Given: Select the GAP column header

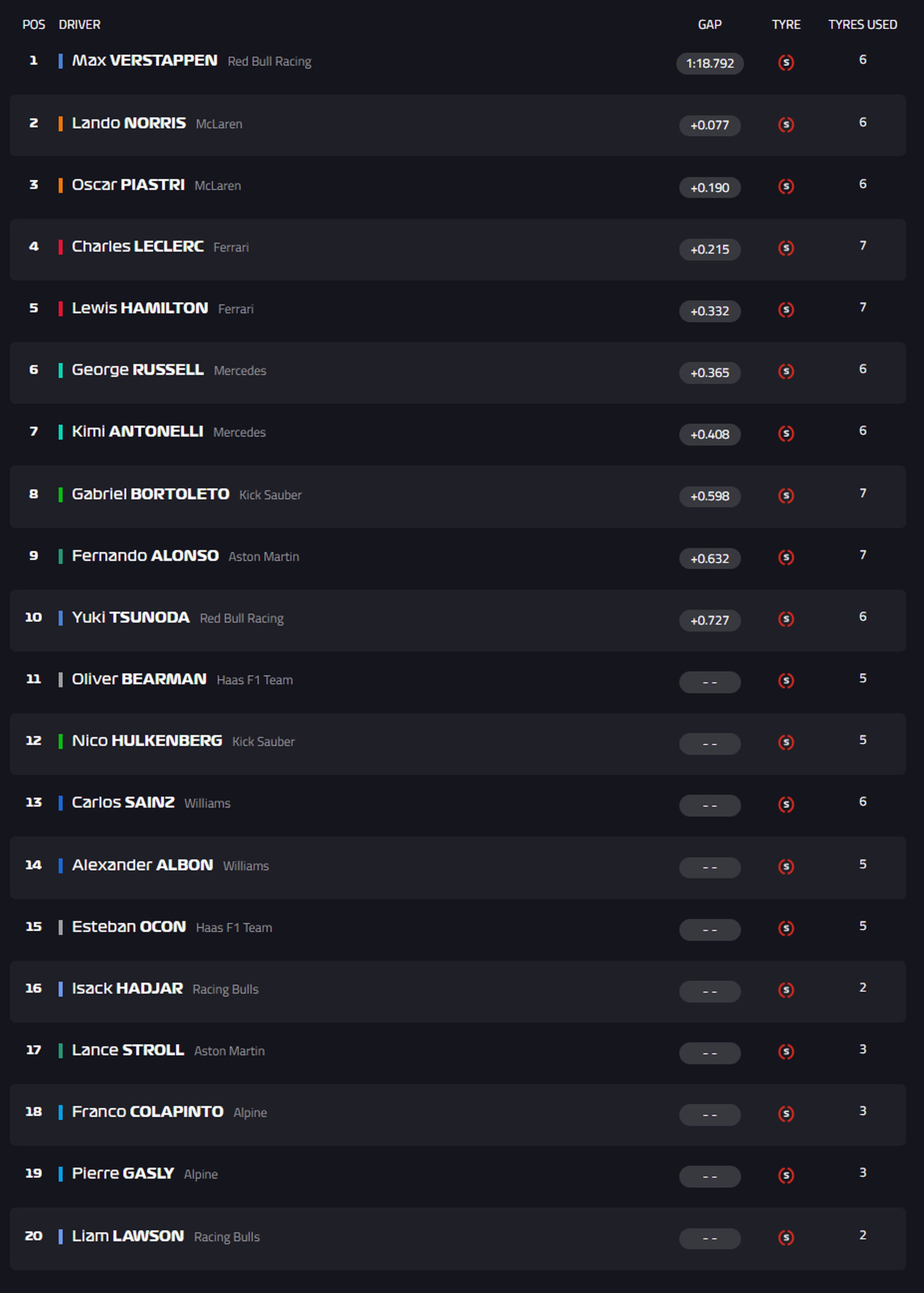Looking at the screenshot, I should pyautogui.click(x=710, y=24).
